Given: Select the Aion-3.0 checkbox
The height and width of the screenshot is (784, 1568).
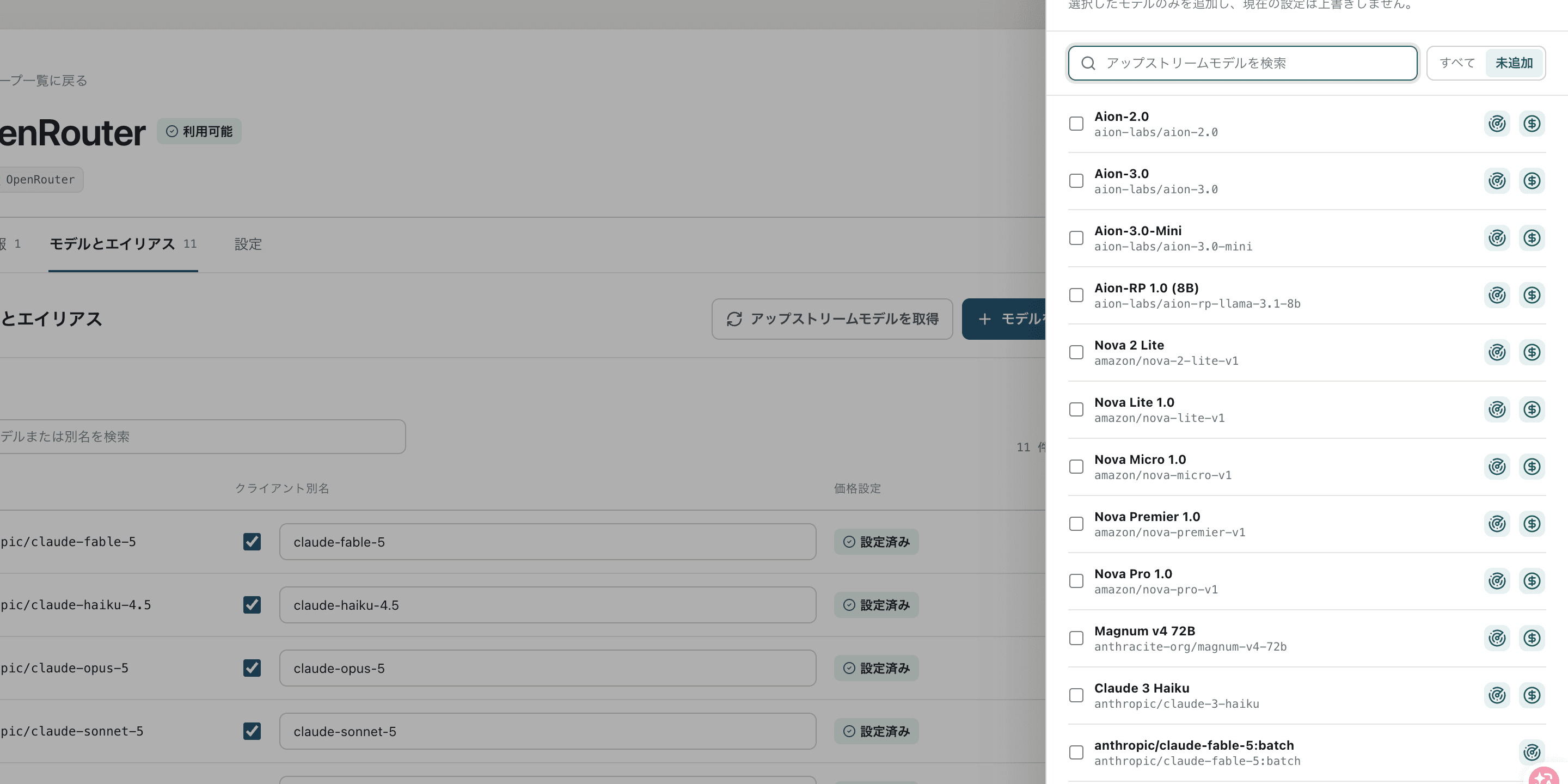Looking at the screenshot, I should click(1076, 181).
